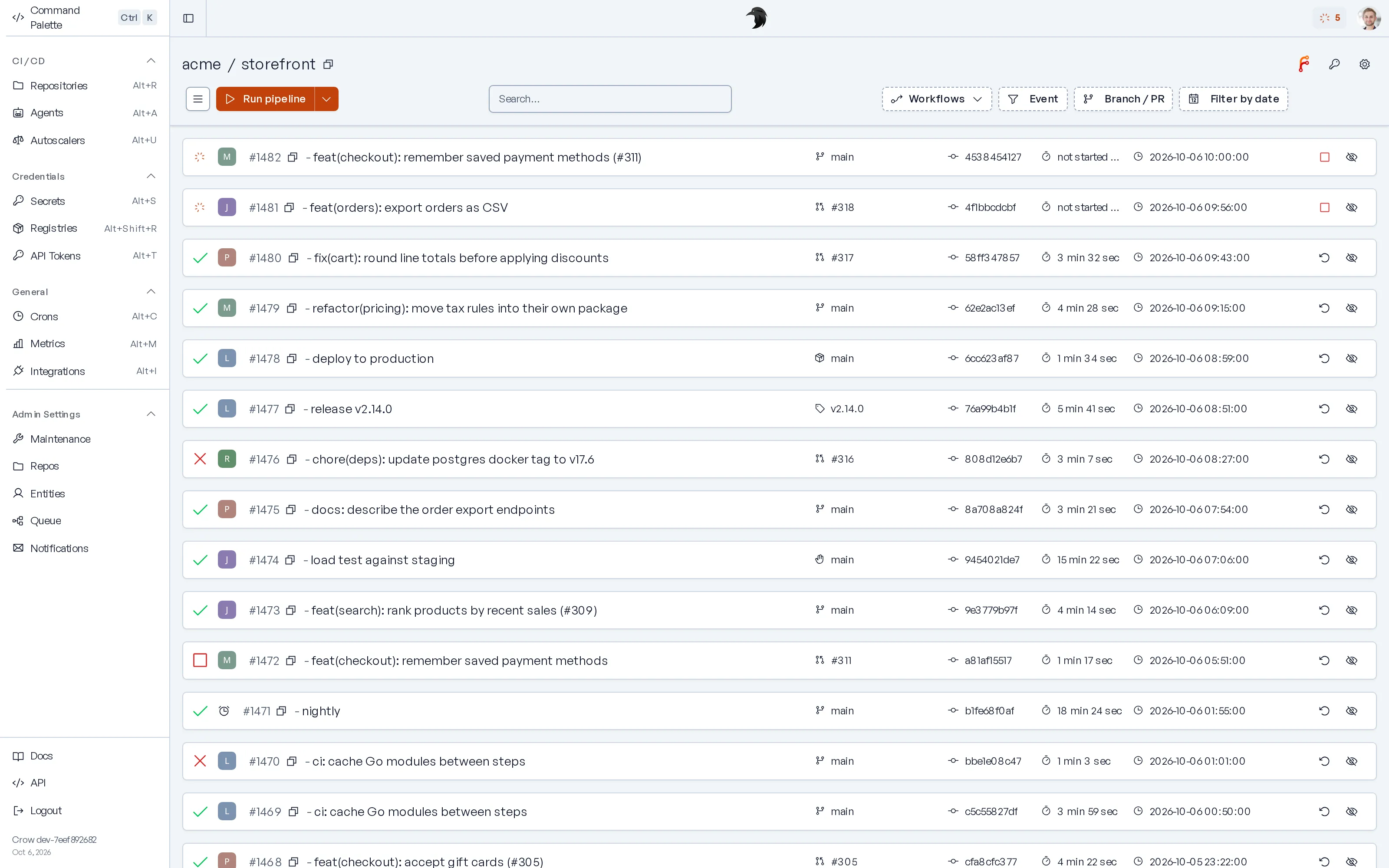Cancel pipeline #1482 with stop icon
The height and width of the screenshot is (868, 1389).
1325,157
